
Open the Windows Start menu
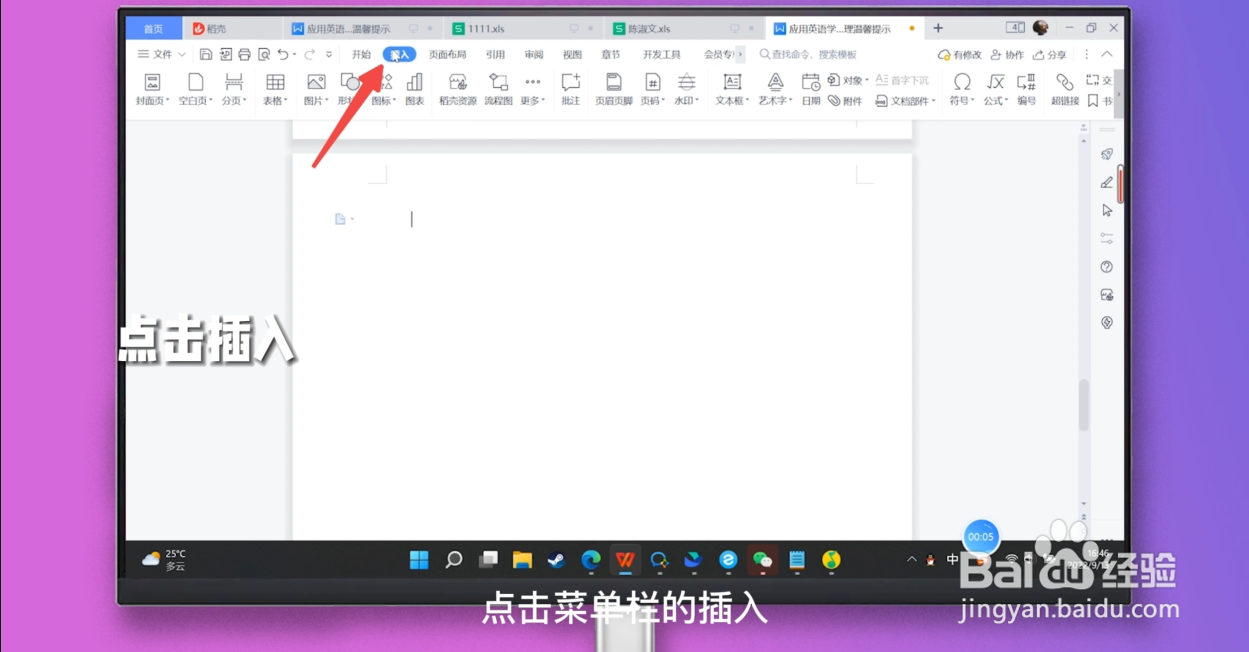(419, 560)
